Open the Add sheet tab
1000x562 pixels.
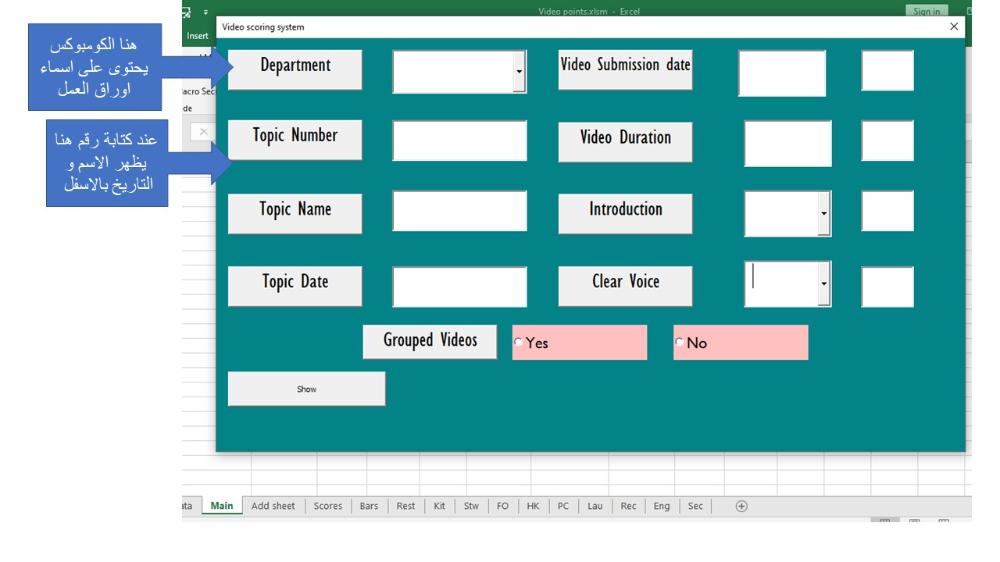273,506
